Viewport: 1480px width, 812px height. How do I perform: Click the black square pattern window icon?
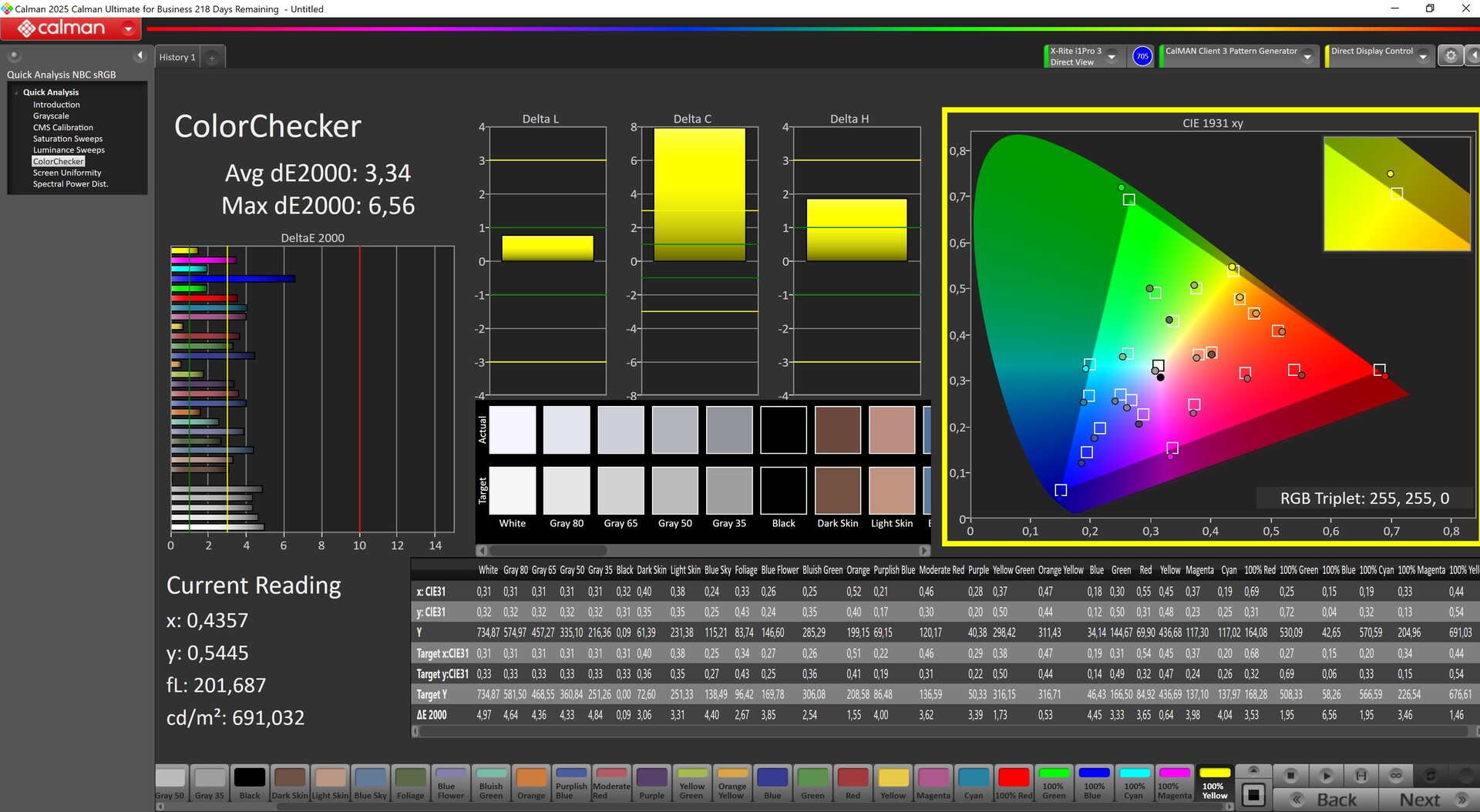coord(1254,794)
